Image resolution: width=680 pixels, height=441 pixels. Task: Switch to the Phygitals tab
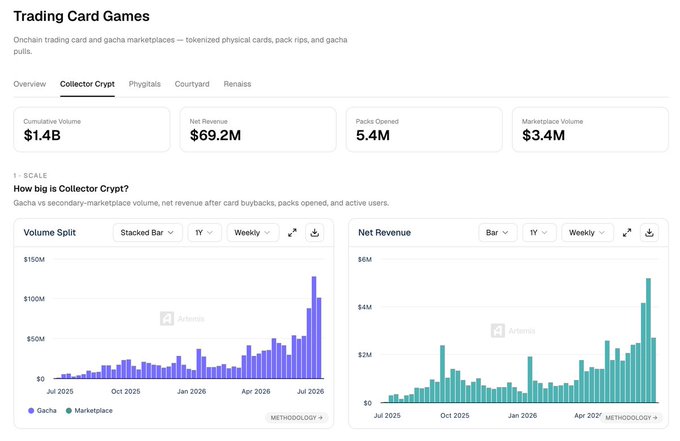pyautogui.click(x=144, y=84)
